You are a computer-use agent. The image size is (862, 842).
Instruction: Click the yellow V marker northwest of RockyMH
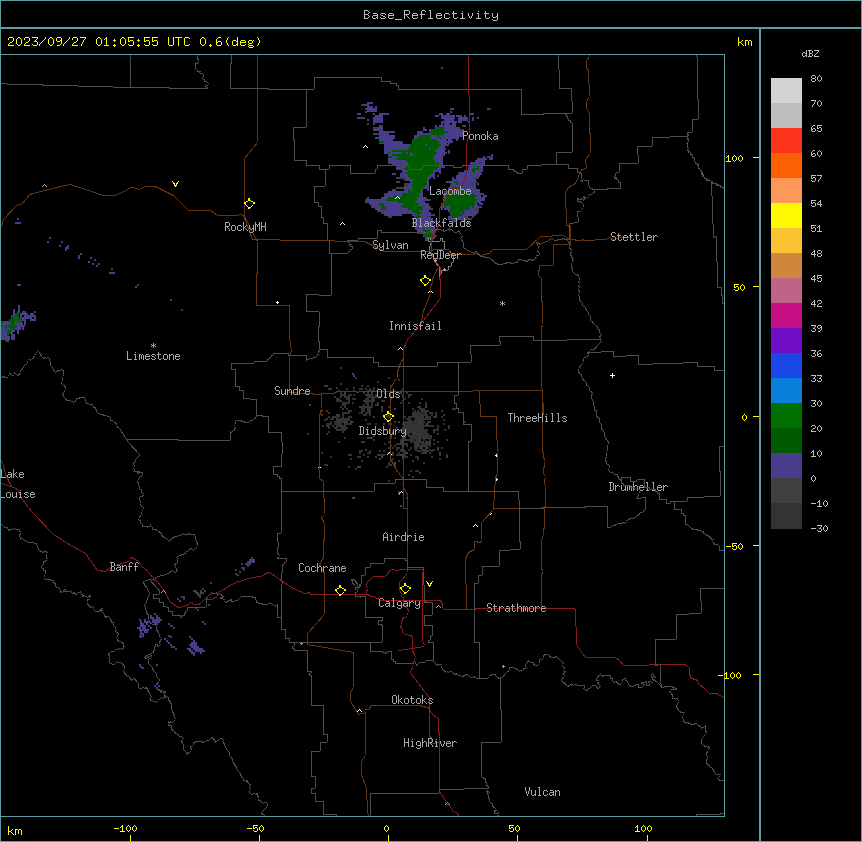point(175,184)
